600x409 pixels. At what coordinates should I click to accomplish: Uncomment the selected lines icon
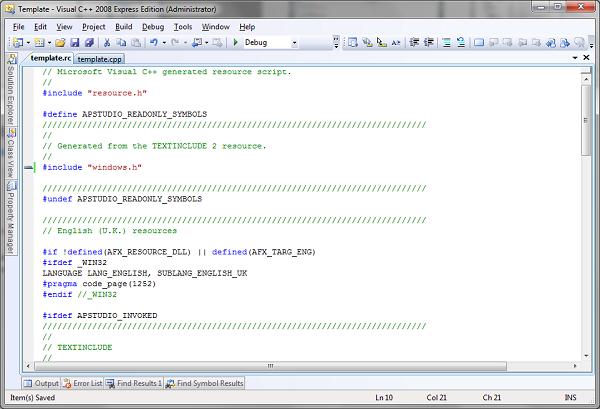(x=461, y=42)
